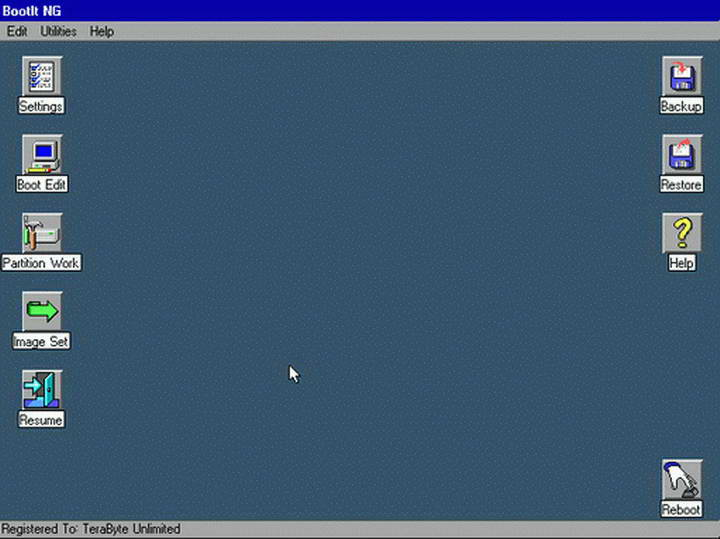Click the yellow question mark Help icon
Viewport: 720px width, 539px height.
(682, 233)
